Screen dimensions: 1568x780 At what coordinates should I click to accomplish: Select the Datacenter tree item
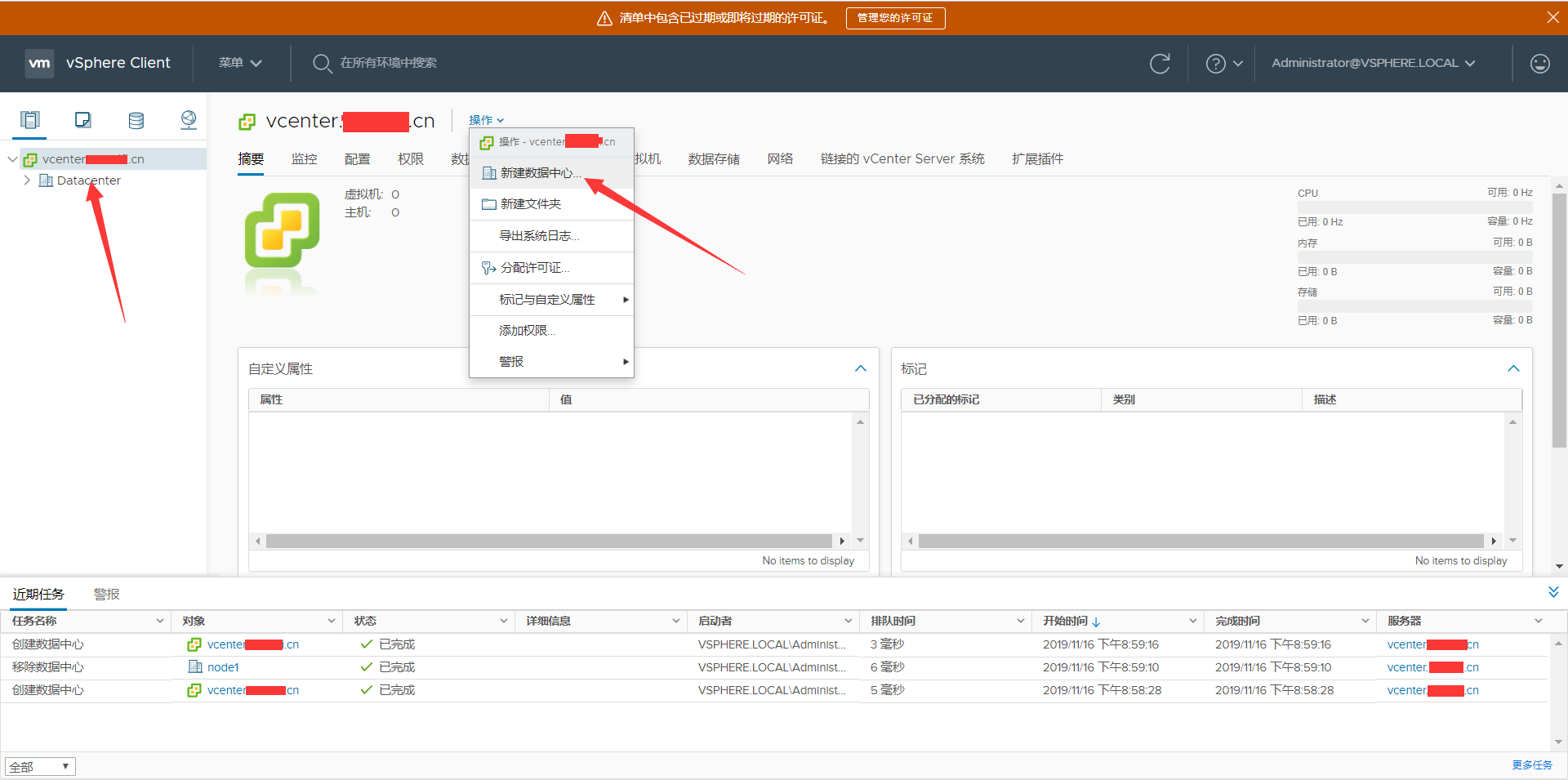89,181
